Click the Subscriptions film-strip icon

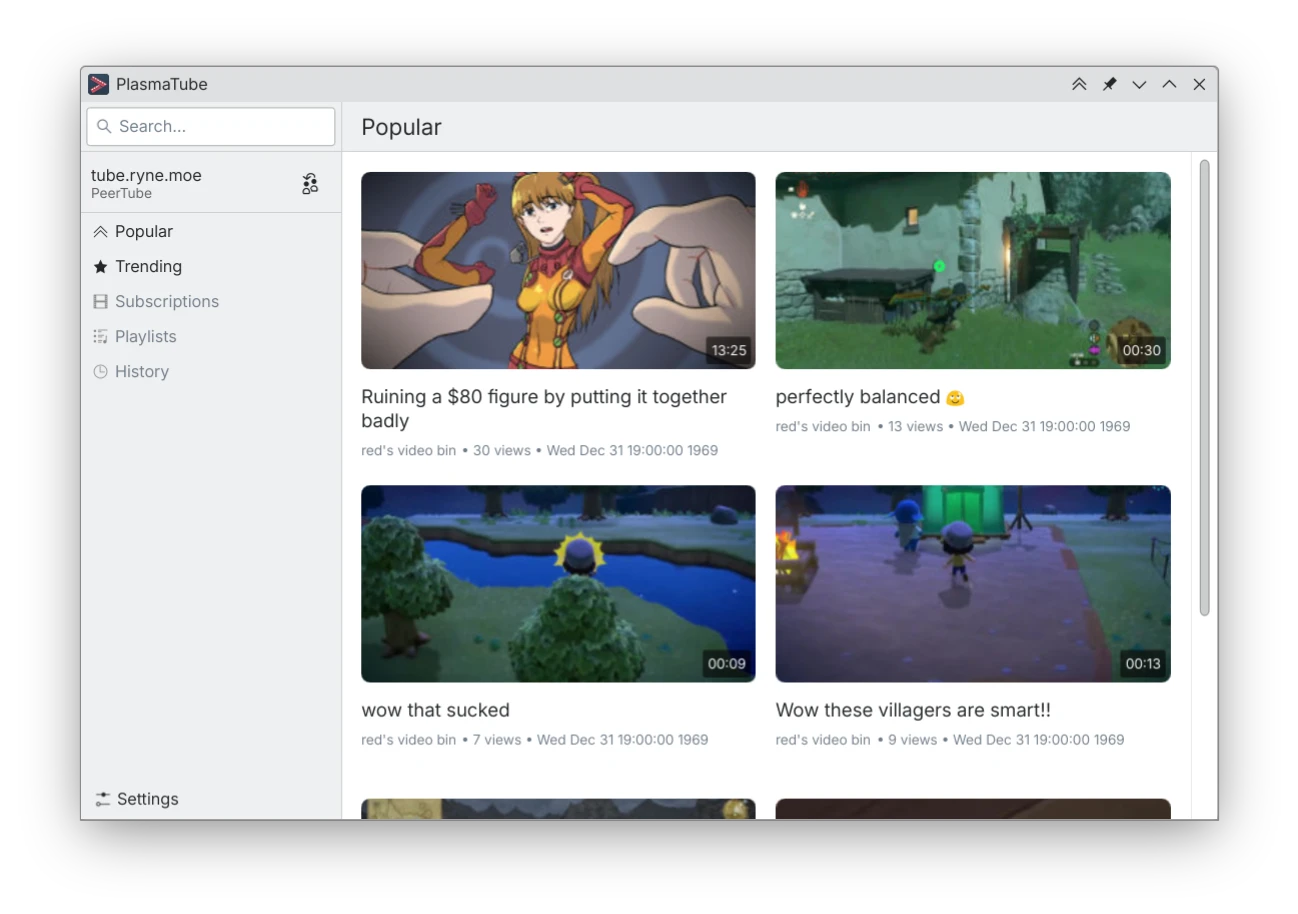100,302
